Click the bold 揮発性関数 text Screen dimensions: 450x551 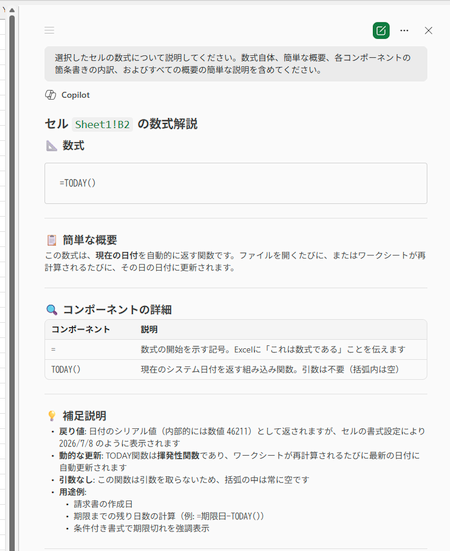point(178,455)
